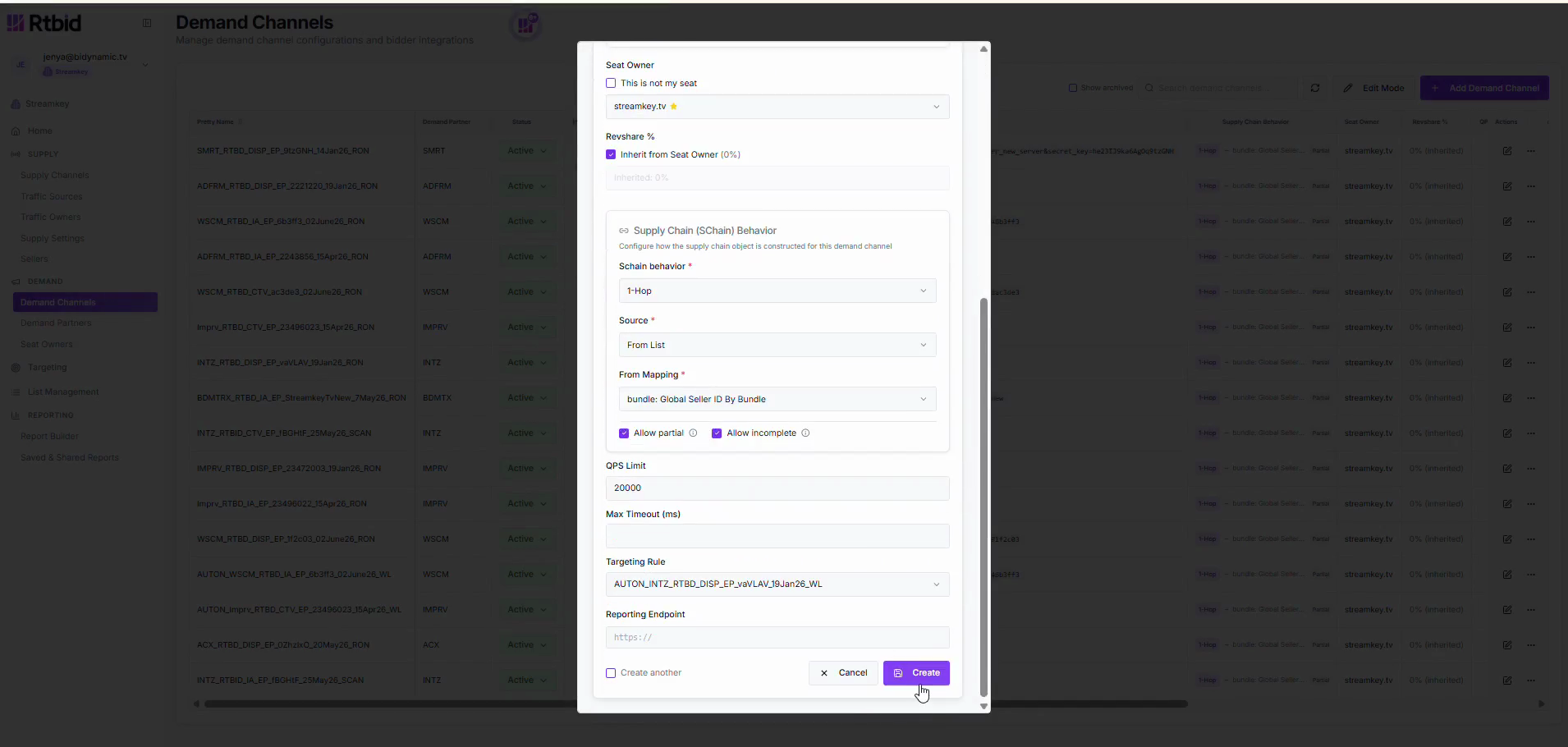The width and height of the screenshot is (1568, 747).
Task: Open List Management in the sidebar
Action: [62, 392]
